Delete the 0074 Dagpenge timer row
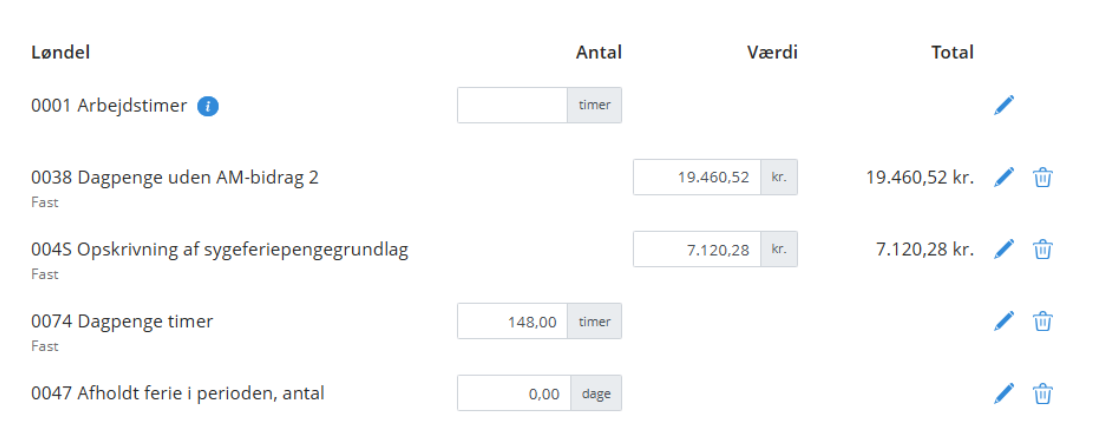Image resolution: width=1106 pixels, height=440 pixels. pyautogui.click(x=1042, y=321)
